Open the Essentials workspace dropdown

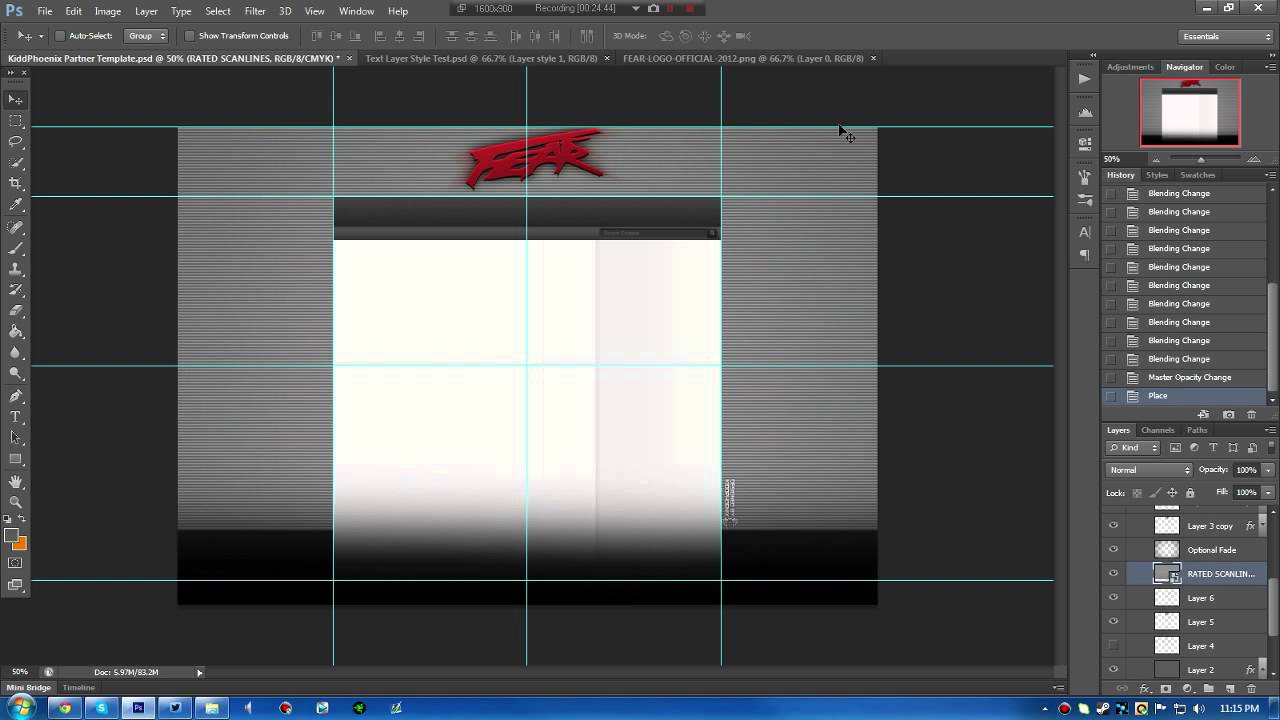pyautogui.click(x=1227, y=36)
